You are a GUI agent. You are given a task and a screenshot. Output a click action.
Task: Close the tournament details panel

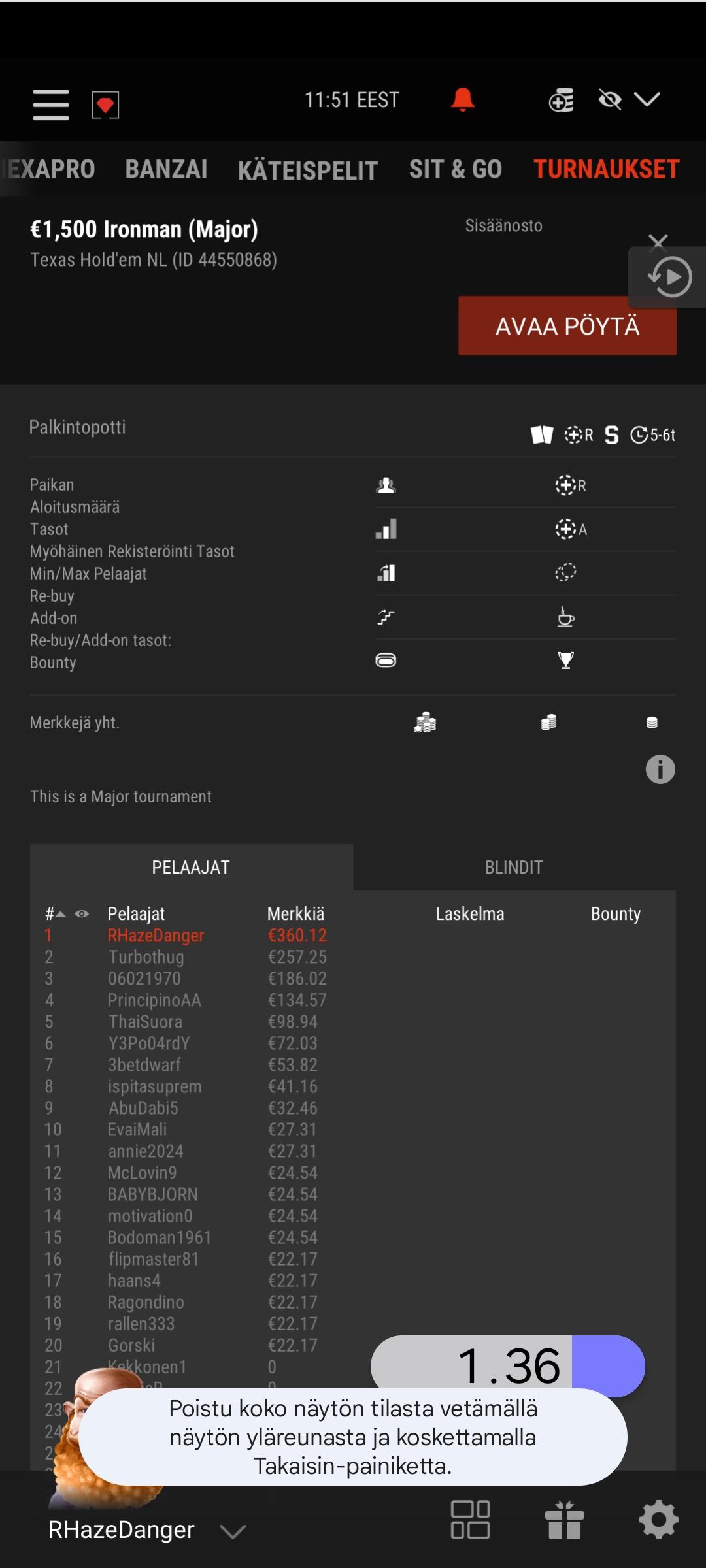tap(658, 242)
